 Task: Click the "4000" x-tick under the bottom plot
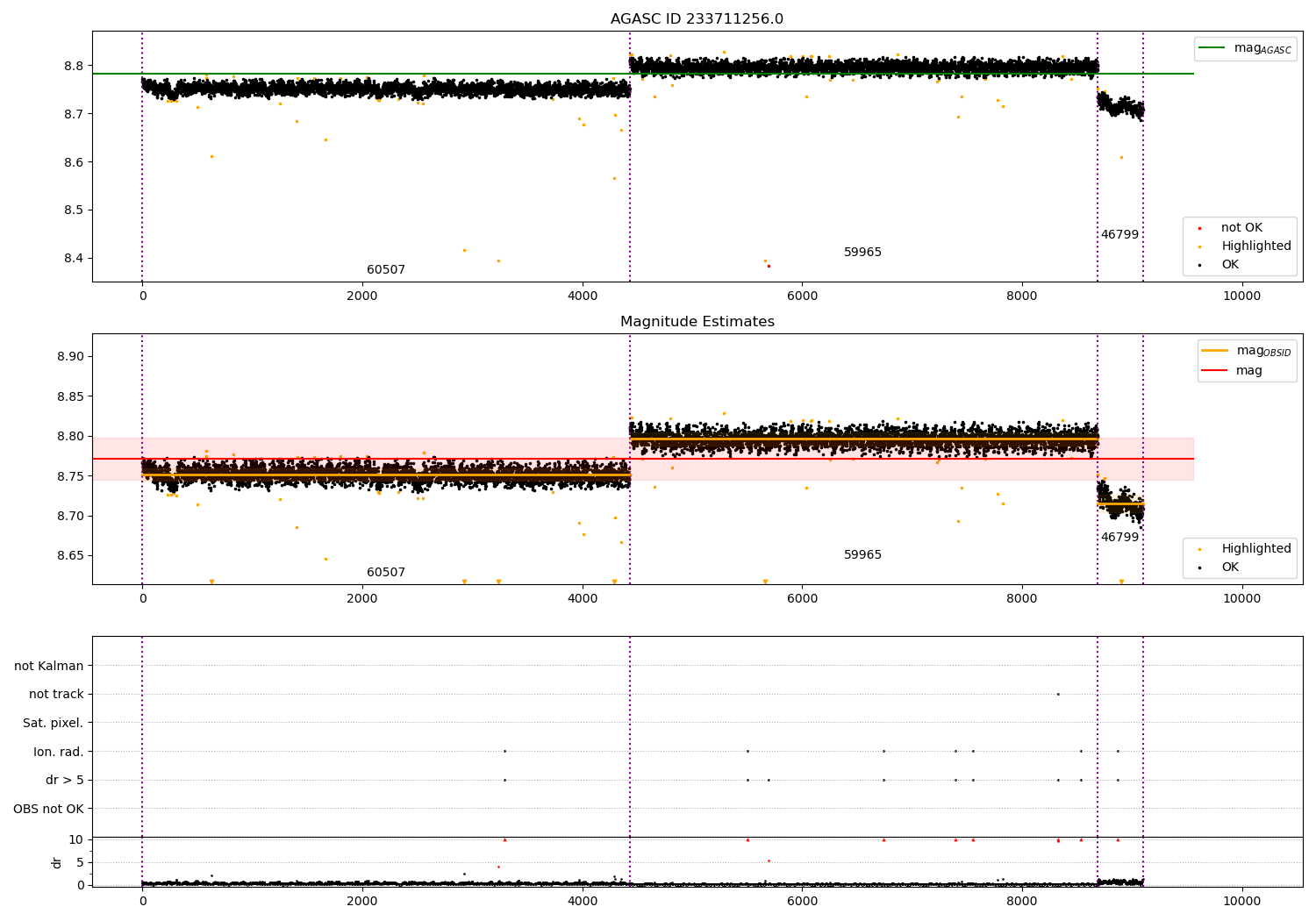583,902
